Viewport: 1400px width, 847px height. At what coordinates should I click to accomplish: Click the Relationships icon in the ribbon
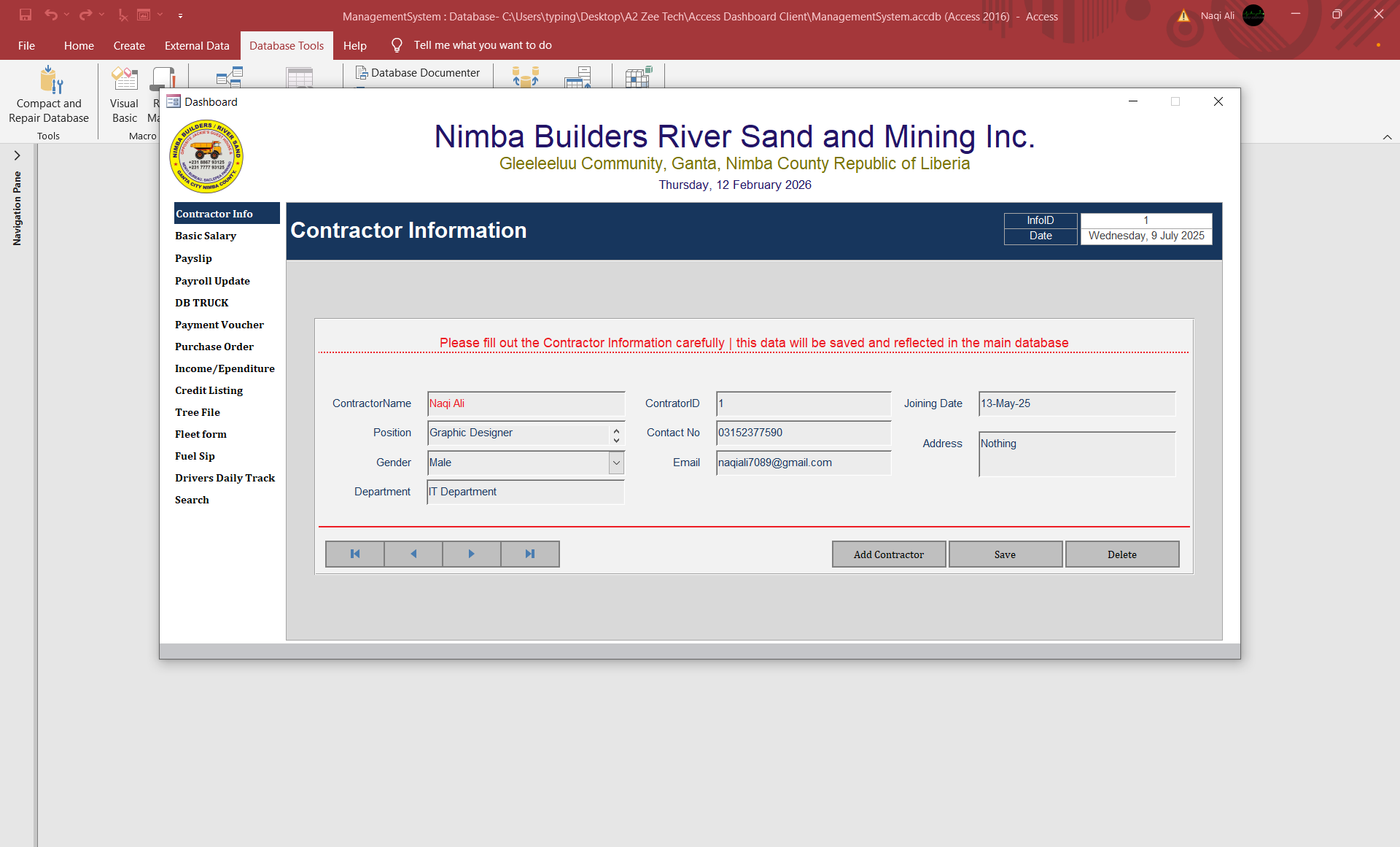pos(230,77)
